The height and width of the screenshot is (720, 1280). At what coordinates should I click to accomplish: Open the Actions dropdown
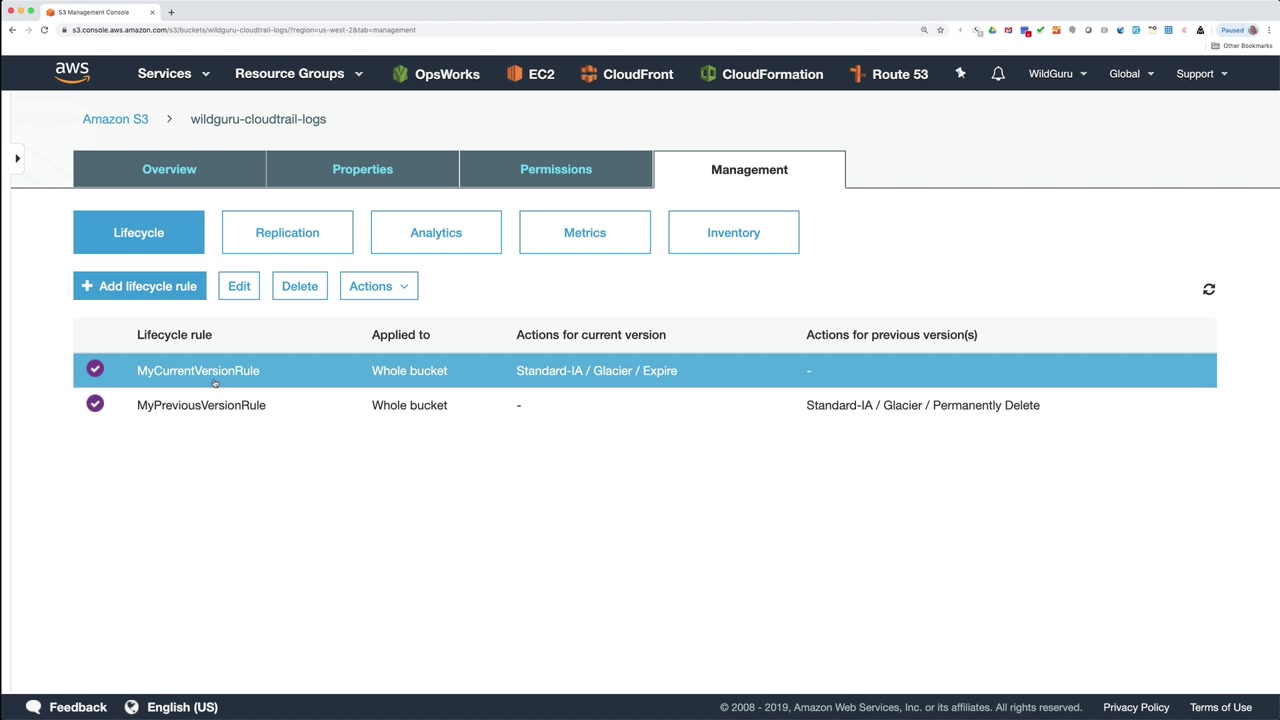(x=379, y=286)
